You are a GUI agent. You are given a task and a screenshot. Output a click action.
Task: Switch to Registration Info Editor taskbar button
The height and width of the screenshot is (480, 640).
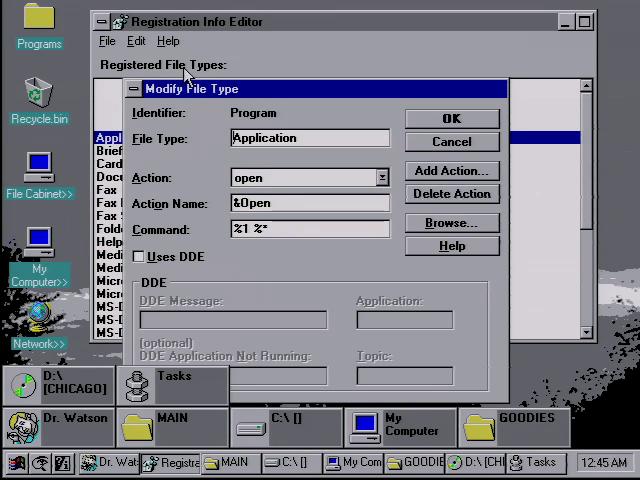click(171, 463)
